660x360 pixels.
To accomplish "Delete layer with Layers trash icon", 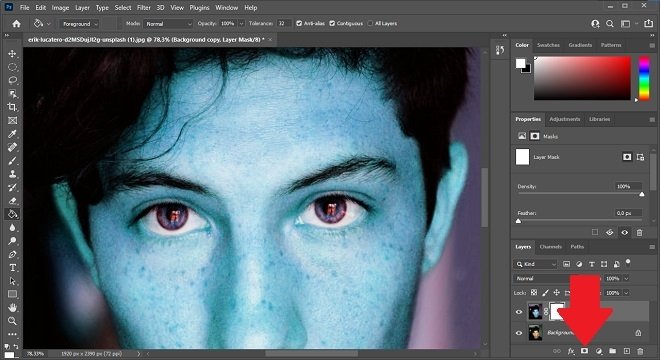I will click(x=640, y=351).
